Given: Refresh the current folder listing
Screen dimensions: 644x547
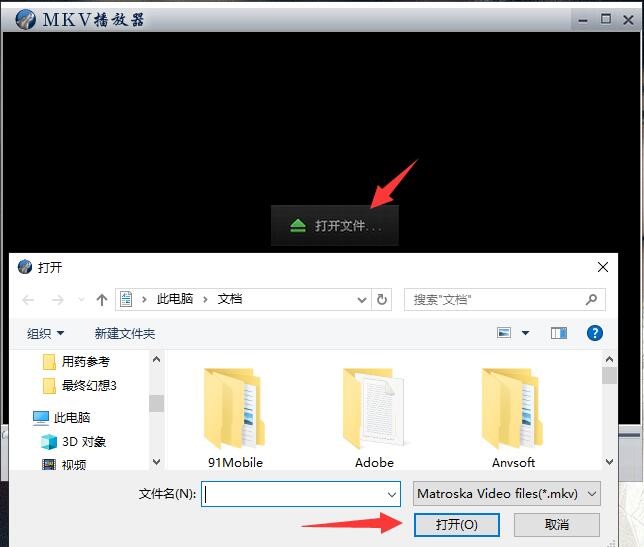Looking at the screenshot, I should point(382,299).
